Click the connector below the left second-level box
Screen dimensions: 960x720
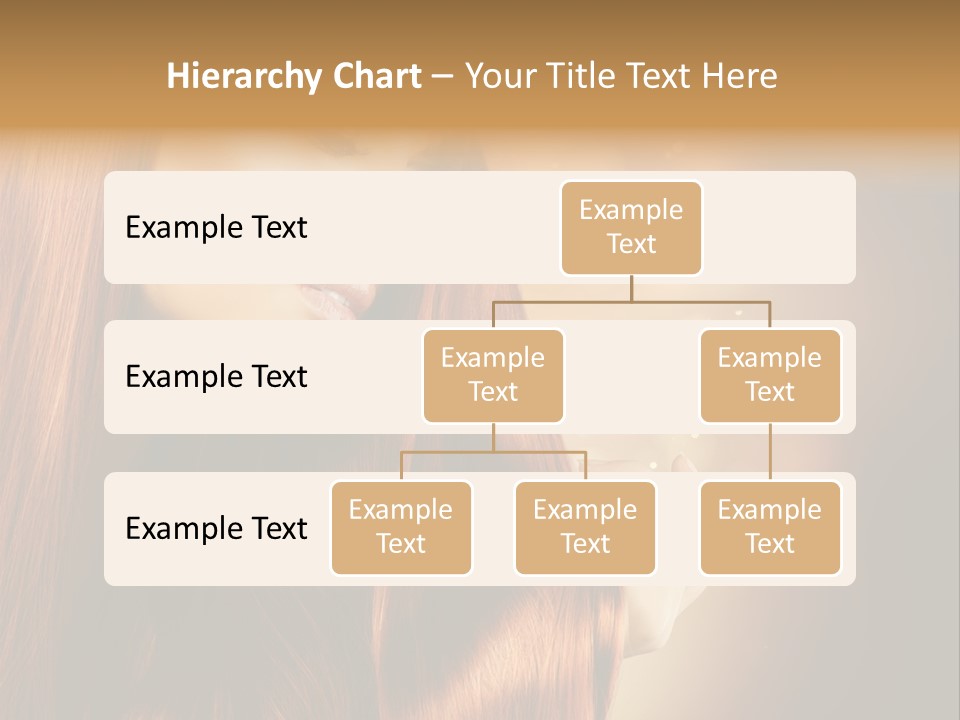(493, 437)
